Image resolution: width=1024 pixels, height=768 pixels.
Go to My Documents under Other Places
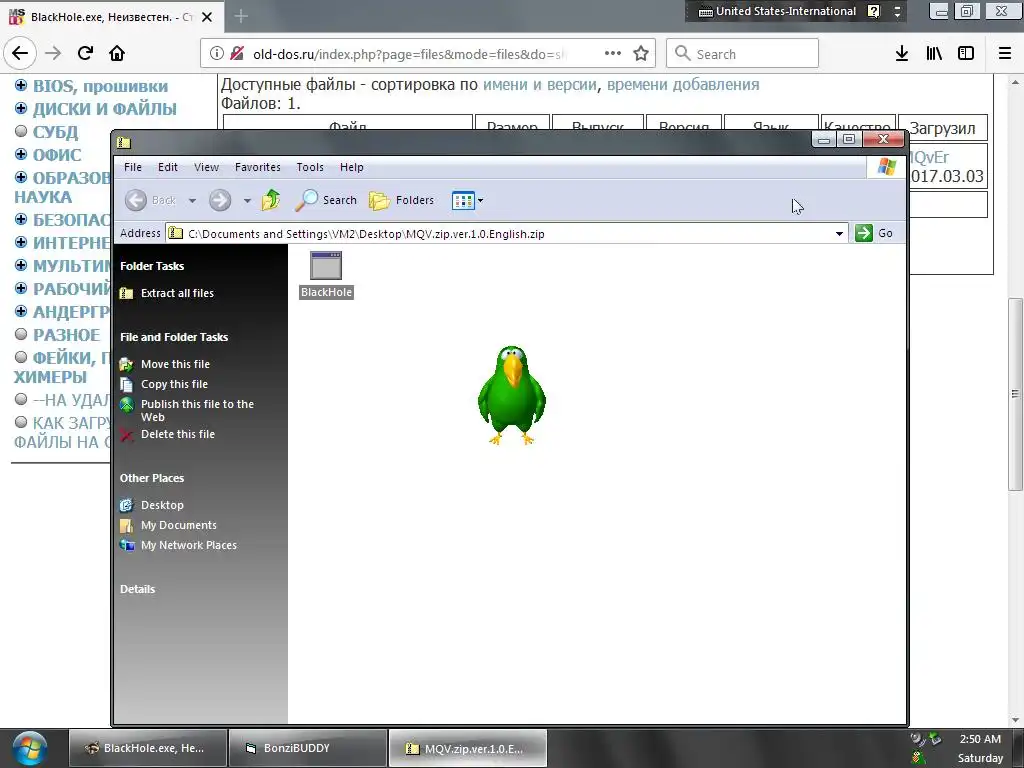(168, 525)
